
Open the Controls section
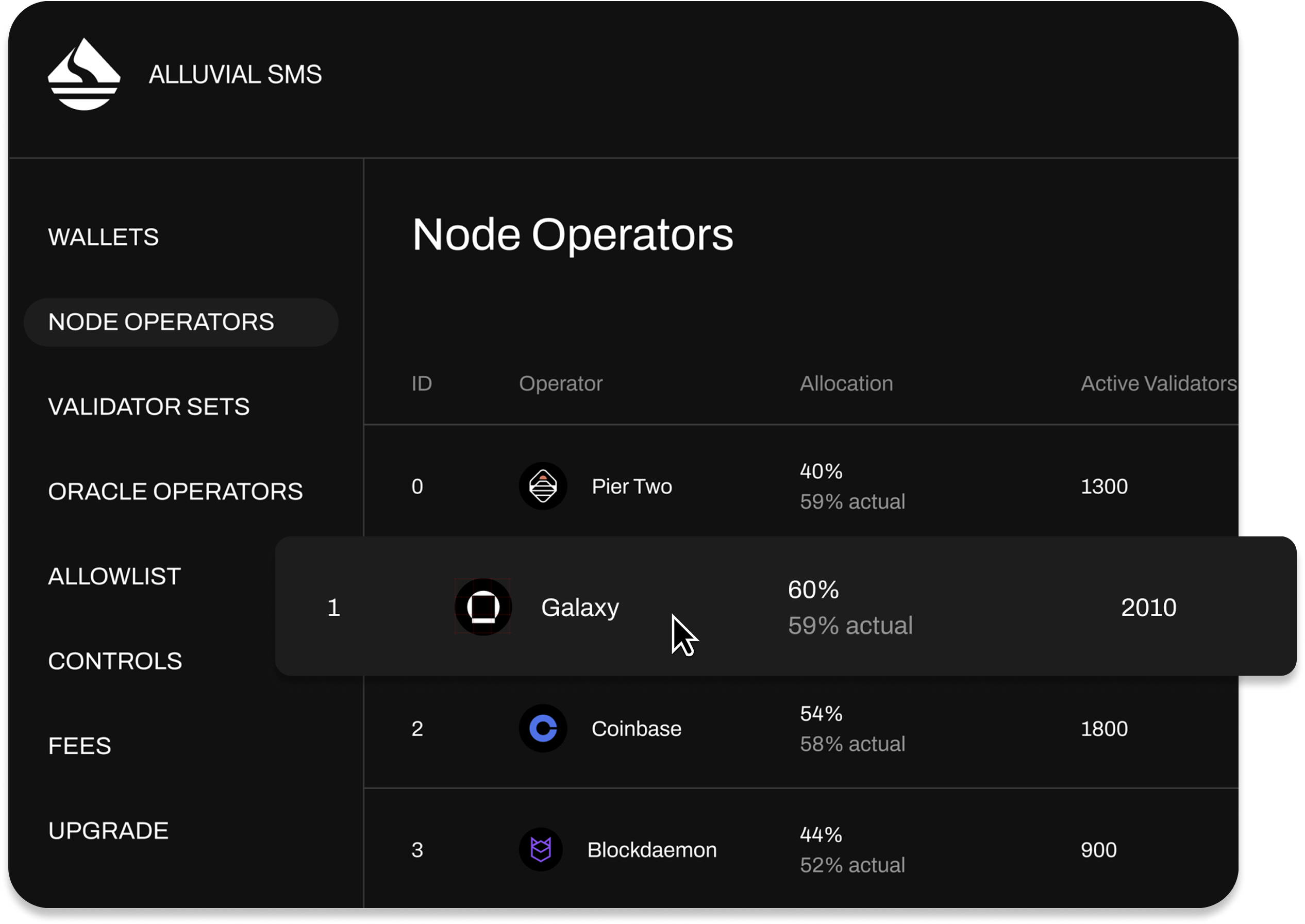pyautogui.click(x=115, y=661)
